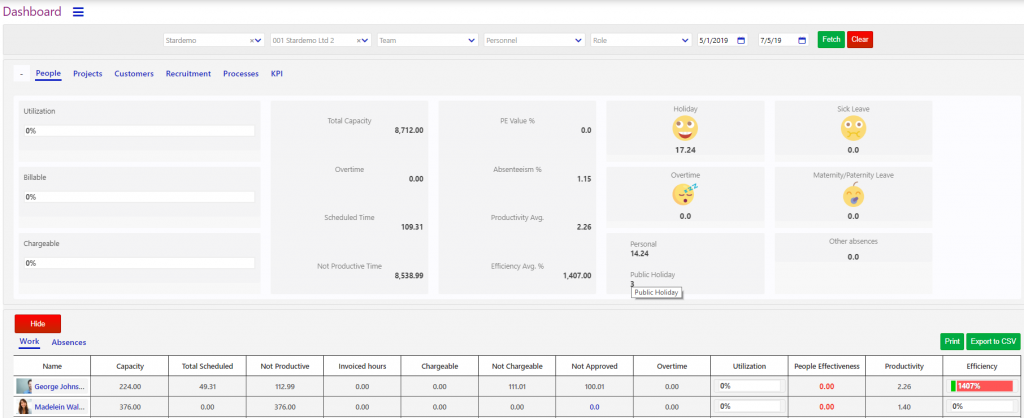Open George Johns... name link
1024x418 pixels.
click(x=59, y=386)
